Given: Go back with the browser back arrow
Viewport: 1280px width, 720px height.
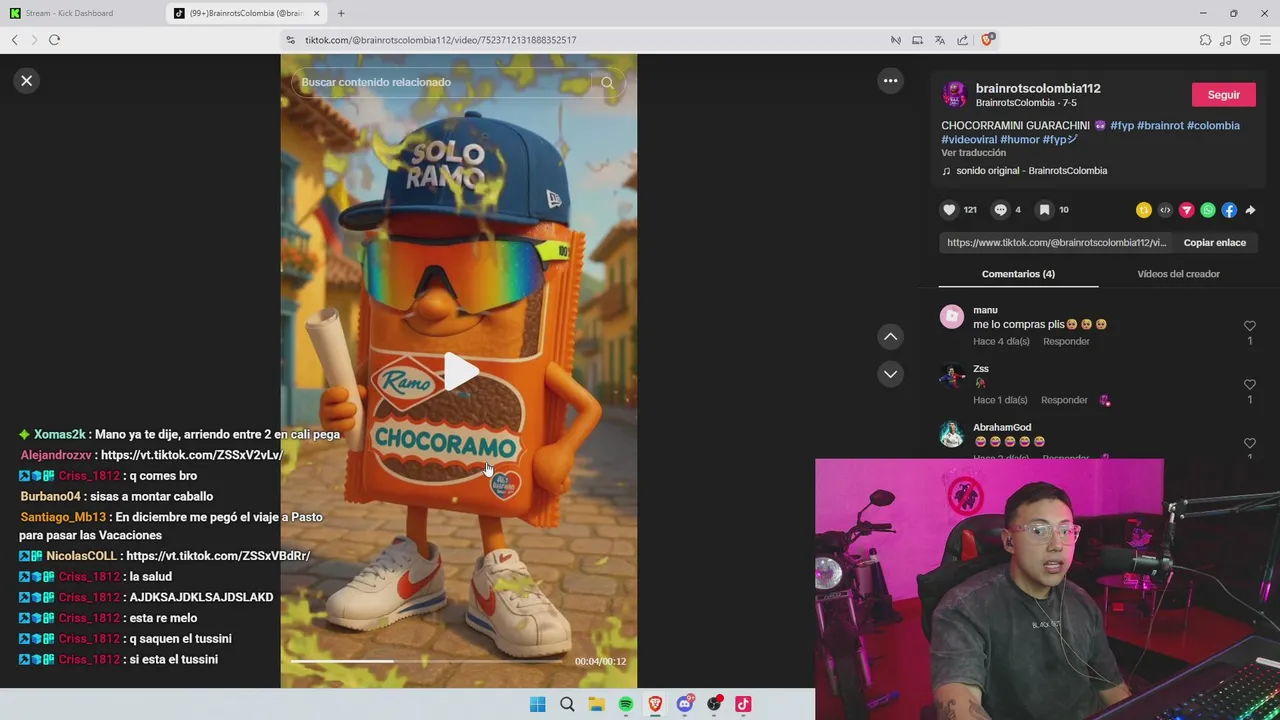Looking at the screenshot, I should 14,40.
